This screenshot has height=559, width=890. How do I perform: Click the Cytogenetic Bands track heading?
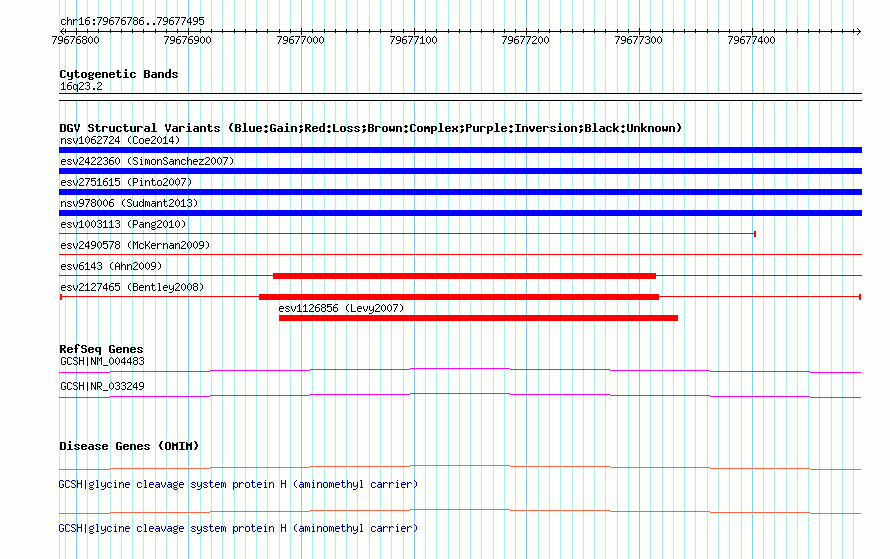pyautogui.click(x=119, y=74)
